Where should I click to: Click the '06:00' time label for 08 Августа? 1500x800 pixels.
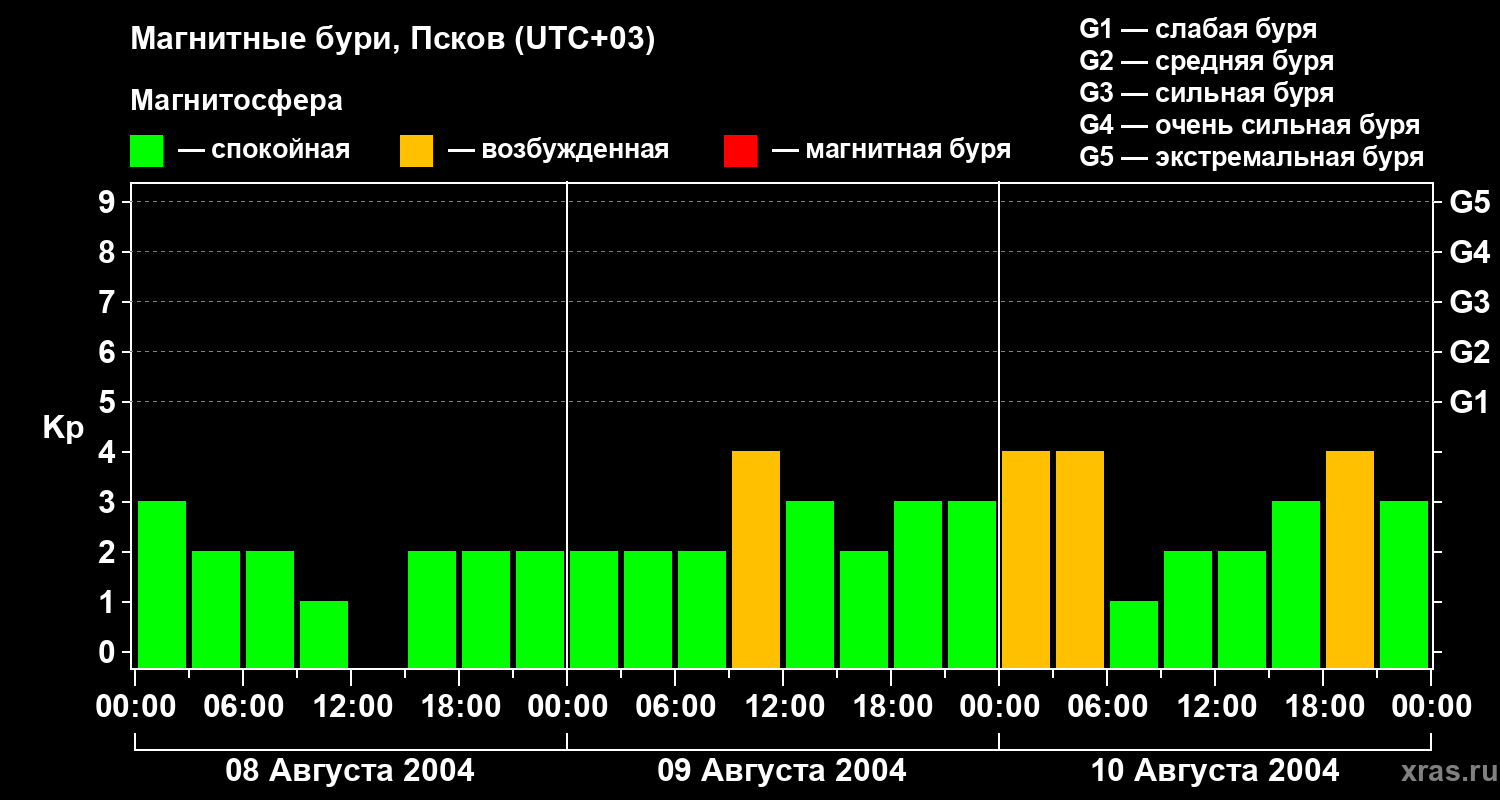(x=243, y=706)
